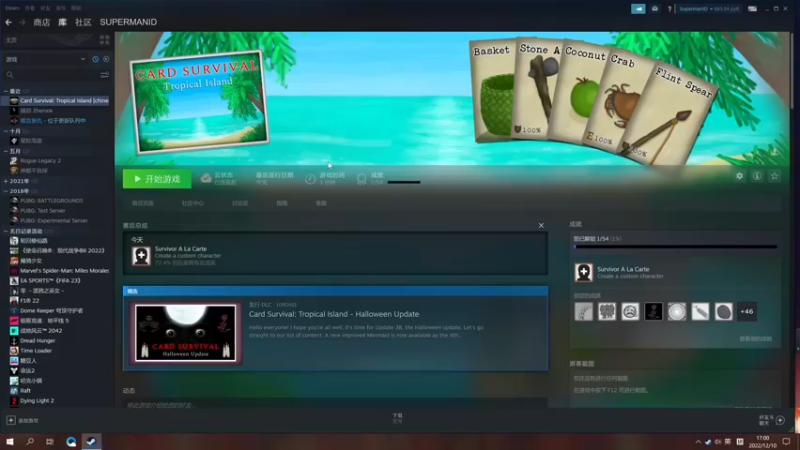
Task: Open Survivor A La Carte in achievements panel
Action: [x=623, y=269]
